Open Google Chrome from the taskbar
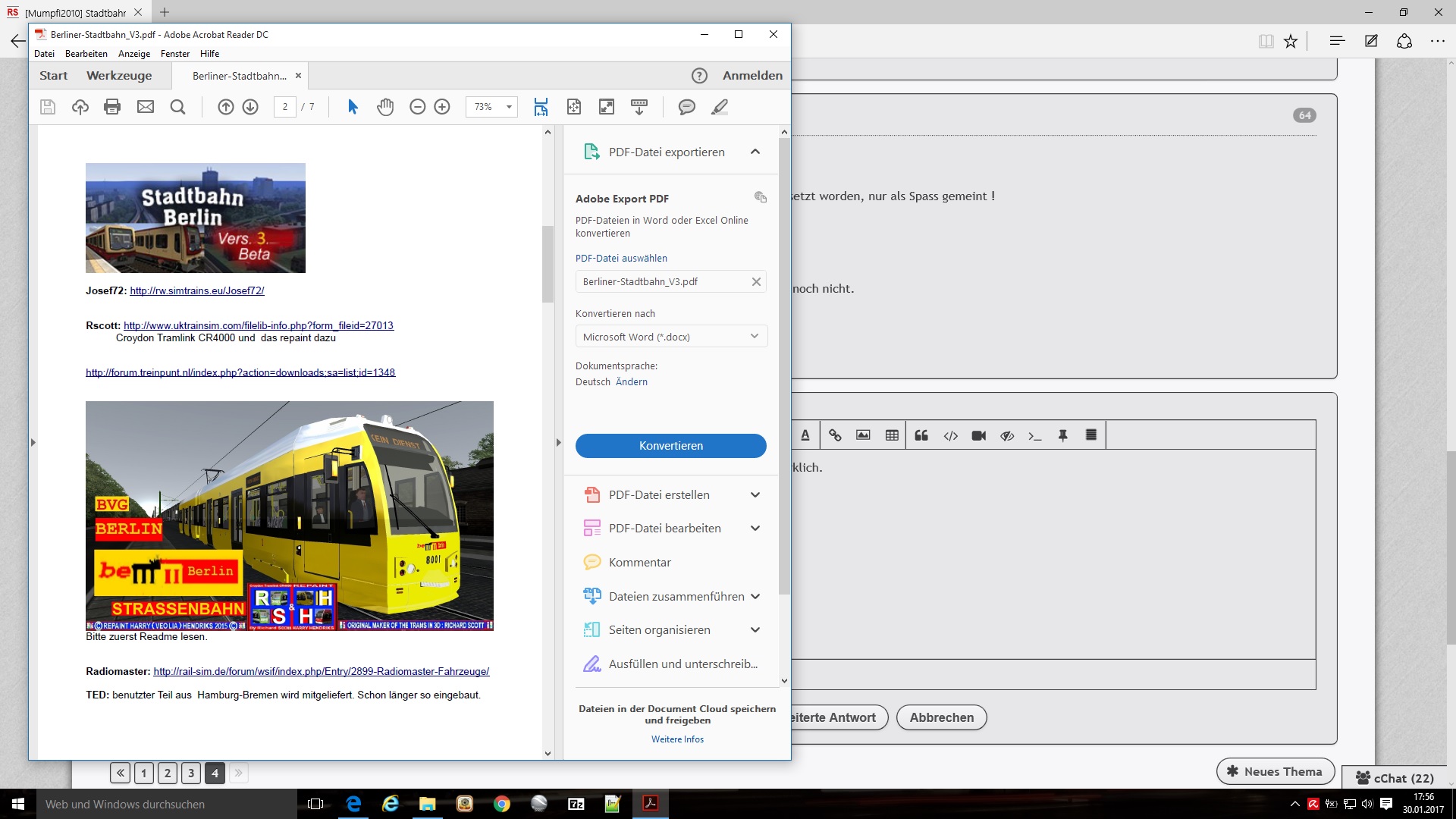 pyautogui.click(x=502, y=804)
